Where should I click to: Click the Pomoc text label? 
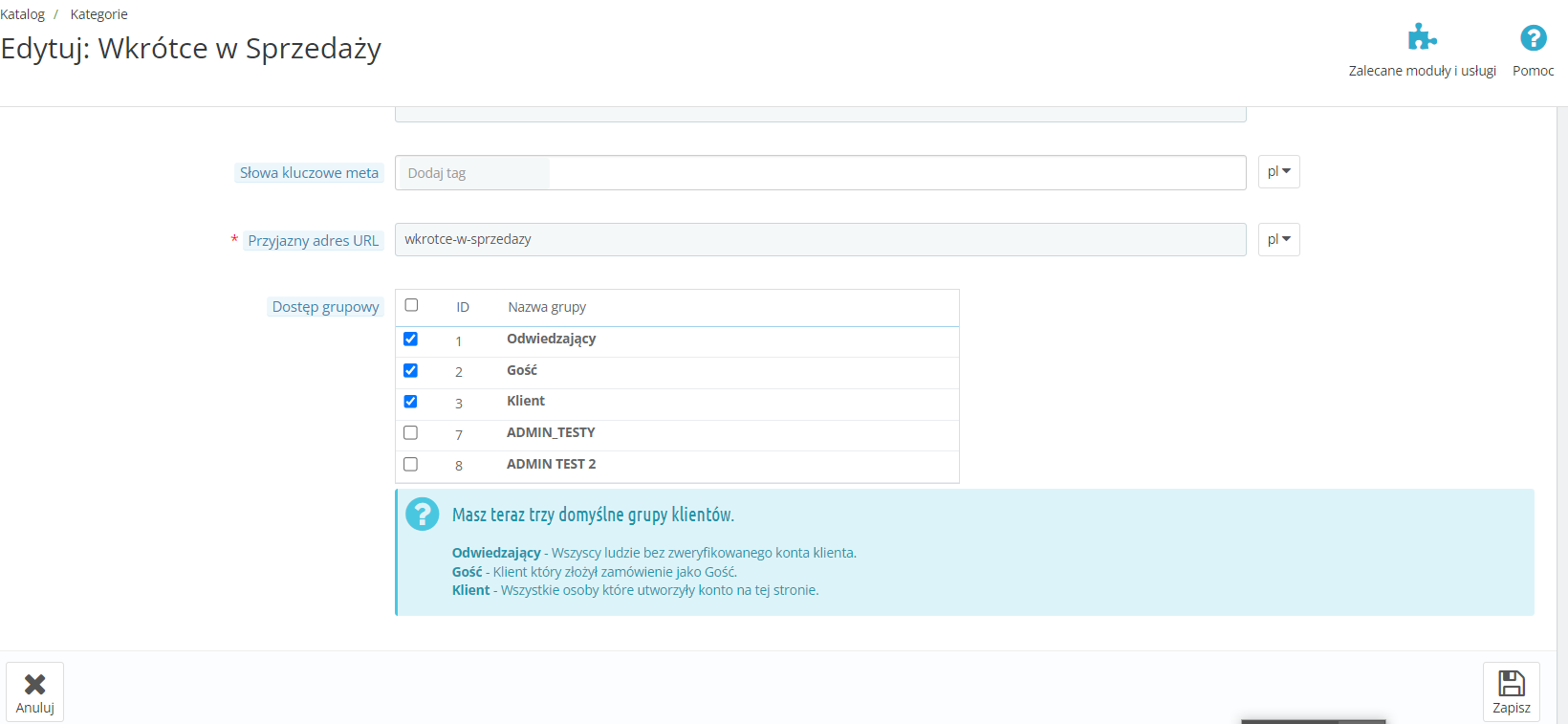[1534, 71]
